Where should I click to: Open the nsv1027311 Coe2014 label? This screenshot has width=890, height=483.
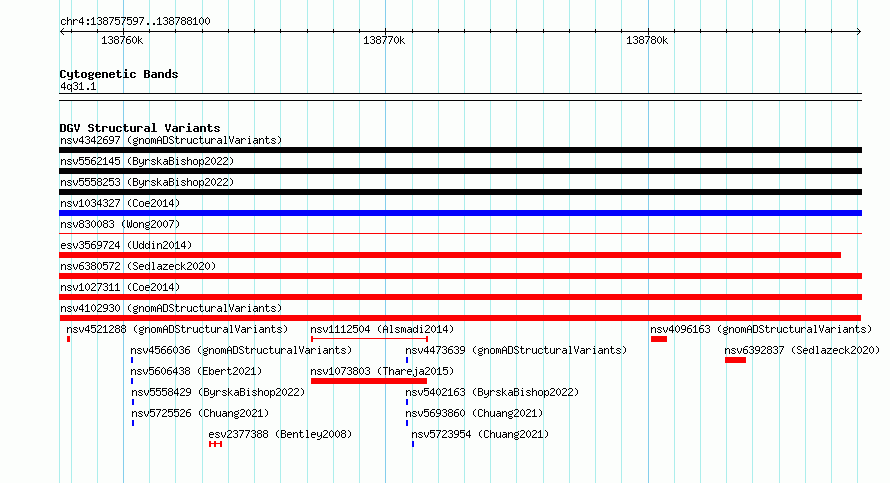pyautogui.click(x=120, y=287)
